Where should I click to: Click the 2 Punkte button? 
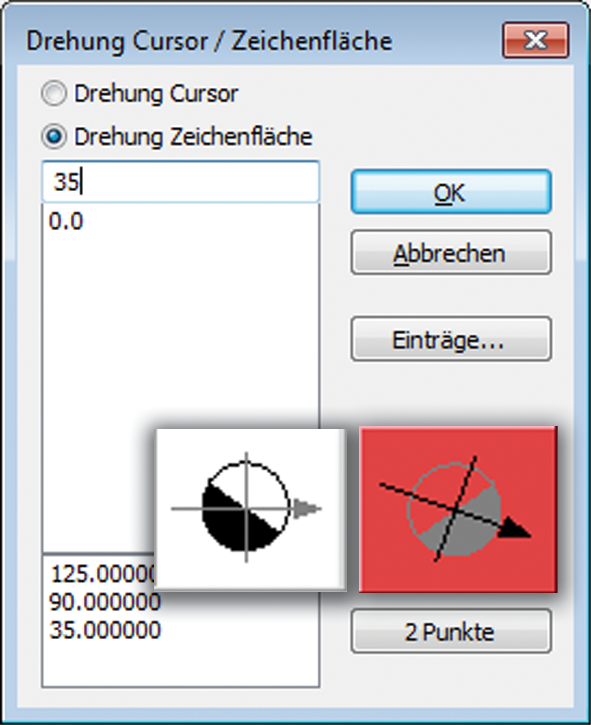(x=451, y=631)
